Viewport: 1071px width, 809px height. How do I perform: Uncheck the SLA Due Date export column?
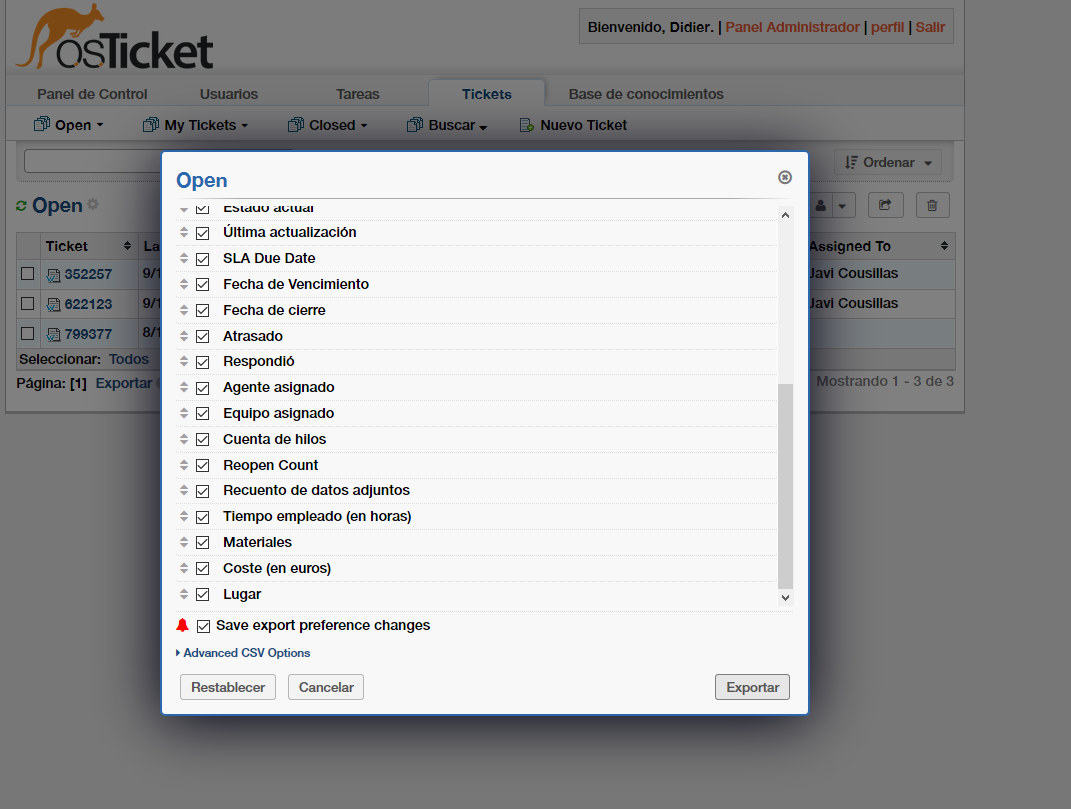coord(202,258)
